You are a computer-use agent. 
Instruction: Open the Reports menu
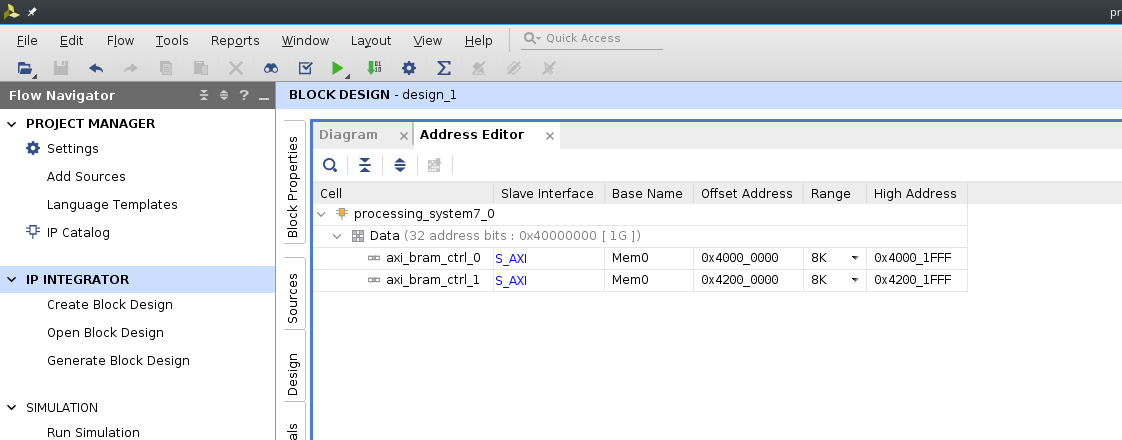tap(235, 41)
